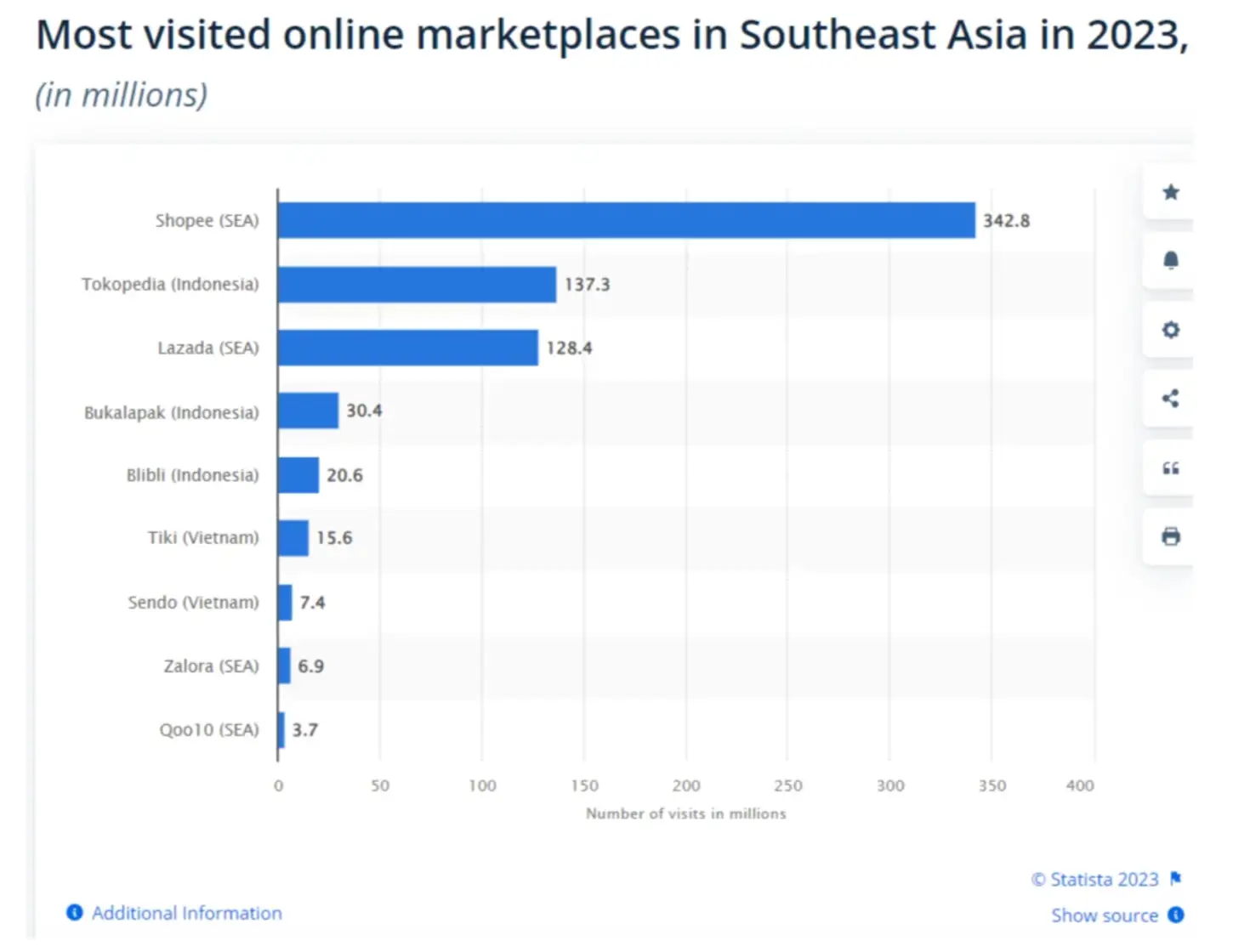Open the chart settings gear icon
Viewport: 1233px width, 952px height.
[1172, 330]
